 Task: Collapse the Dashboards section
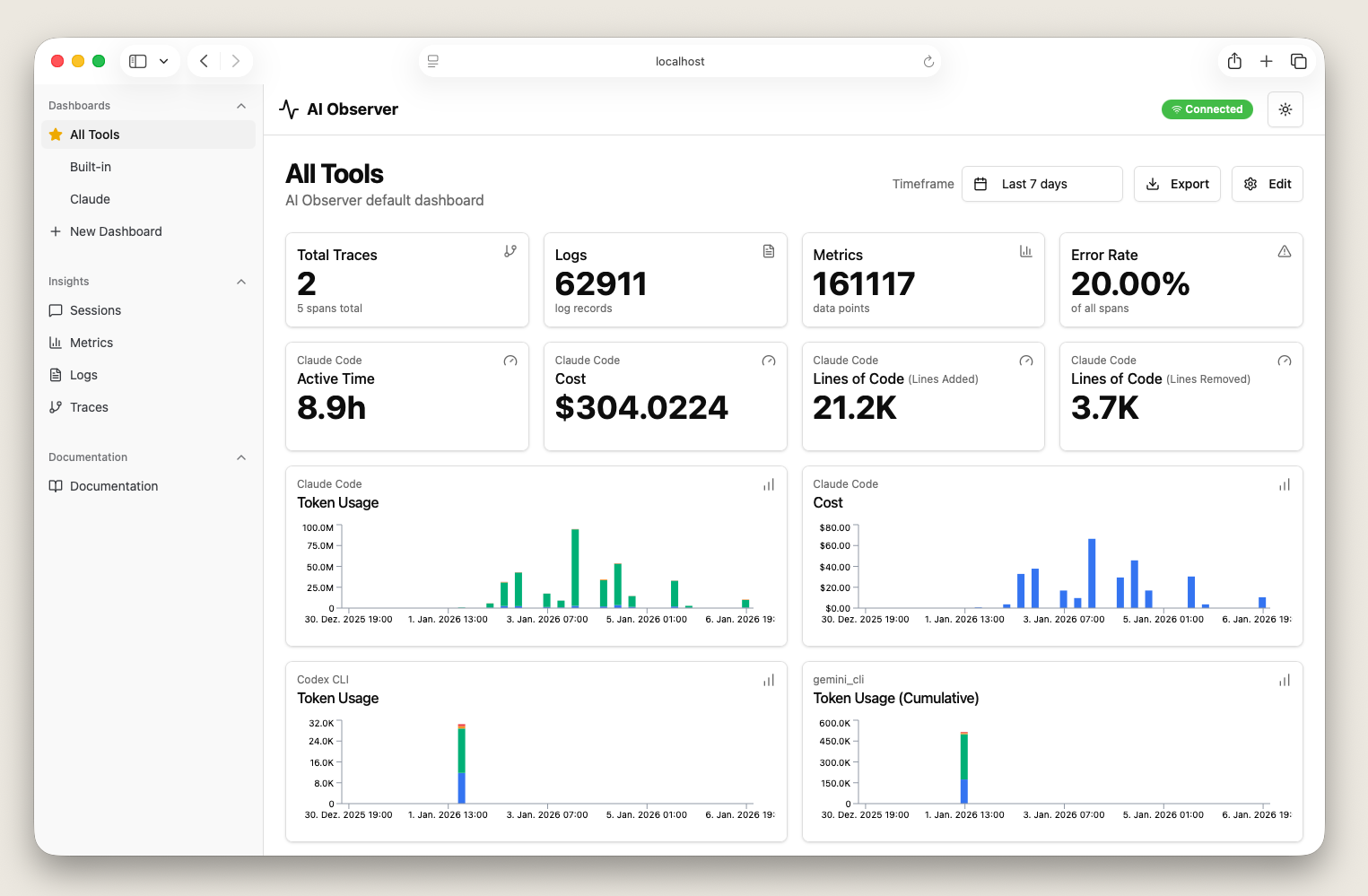[240, 105]
